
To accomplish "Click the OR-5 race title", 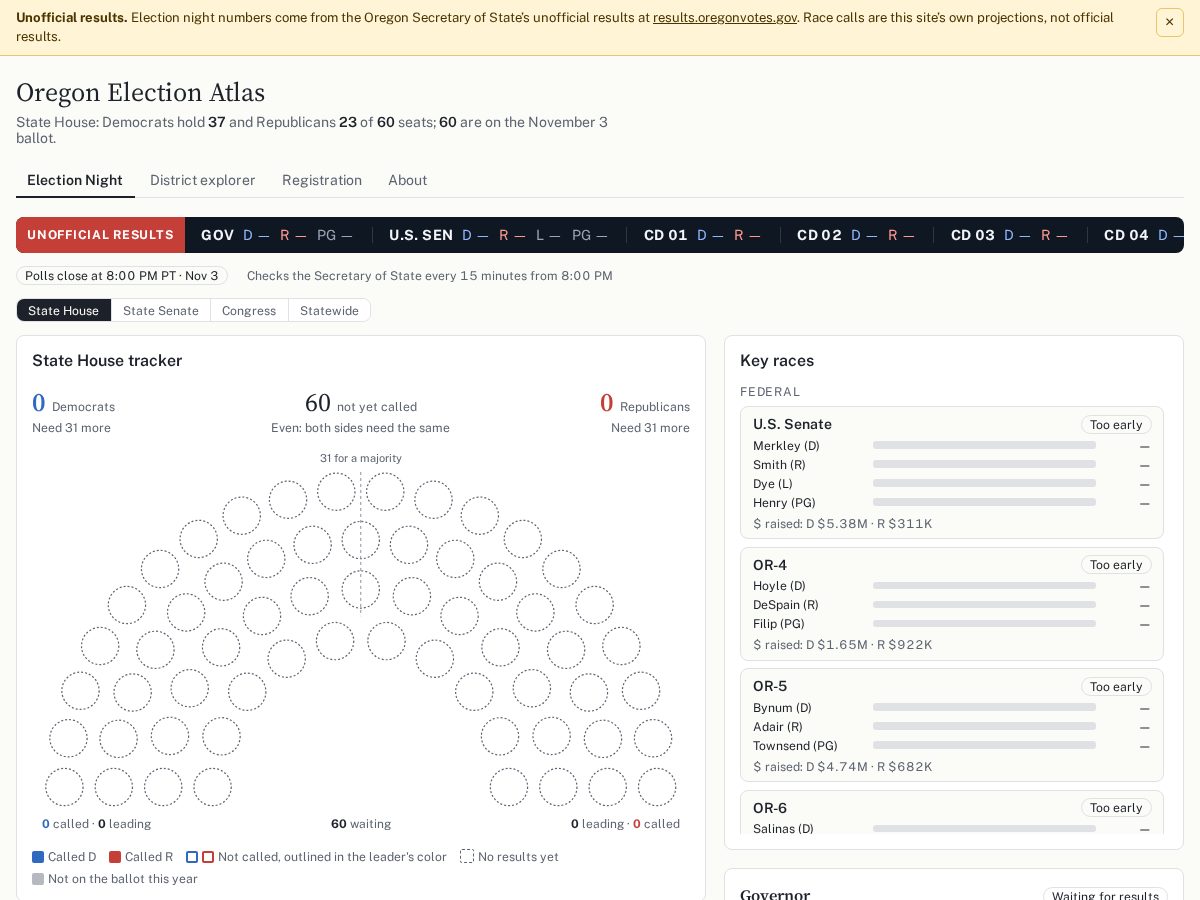I will point(770,686).
